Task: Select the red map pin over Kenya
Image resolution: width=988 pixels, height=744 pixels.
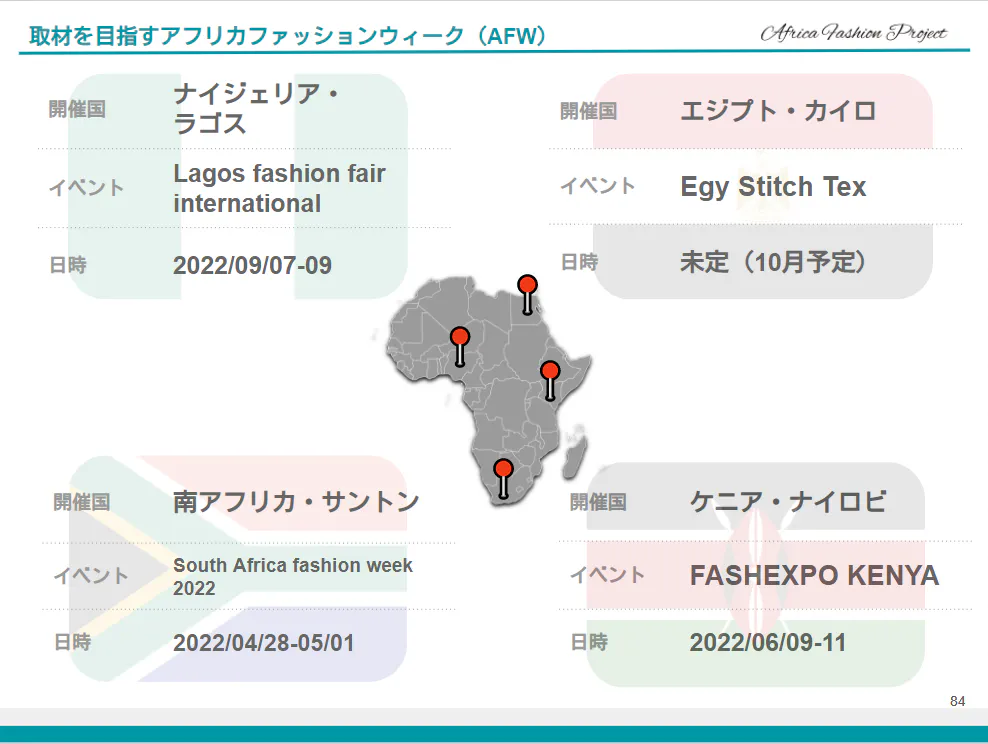Action: (549, 372)
